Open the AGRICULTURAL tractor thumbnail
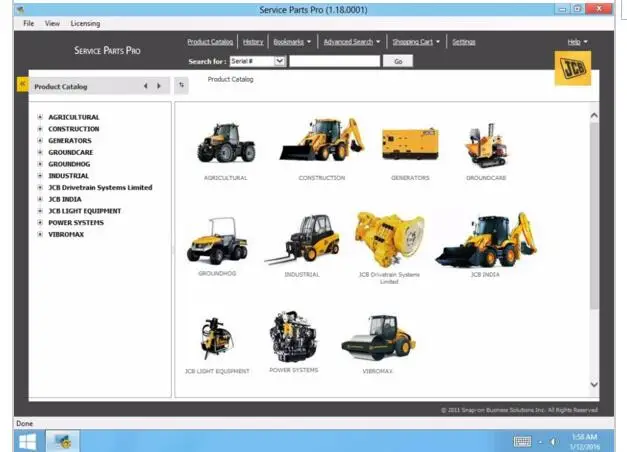The height and width of the screenshot is (452, 627). point(226,142)
